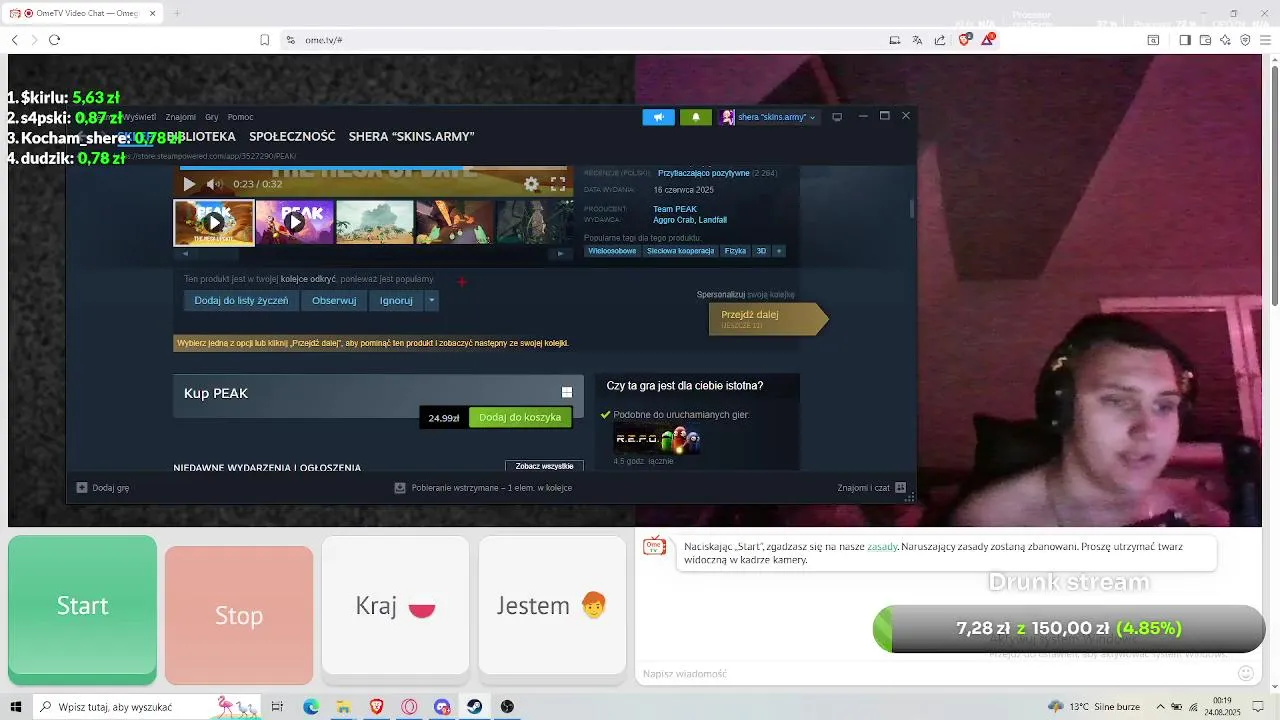Mute the trailer volume speaker icon
1280x720 pixels.
pyautogui.click(x=214, y=184)
